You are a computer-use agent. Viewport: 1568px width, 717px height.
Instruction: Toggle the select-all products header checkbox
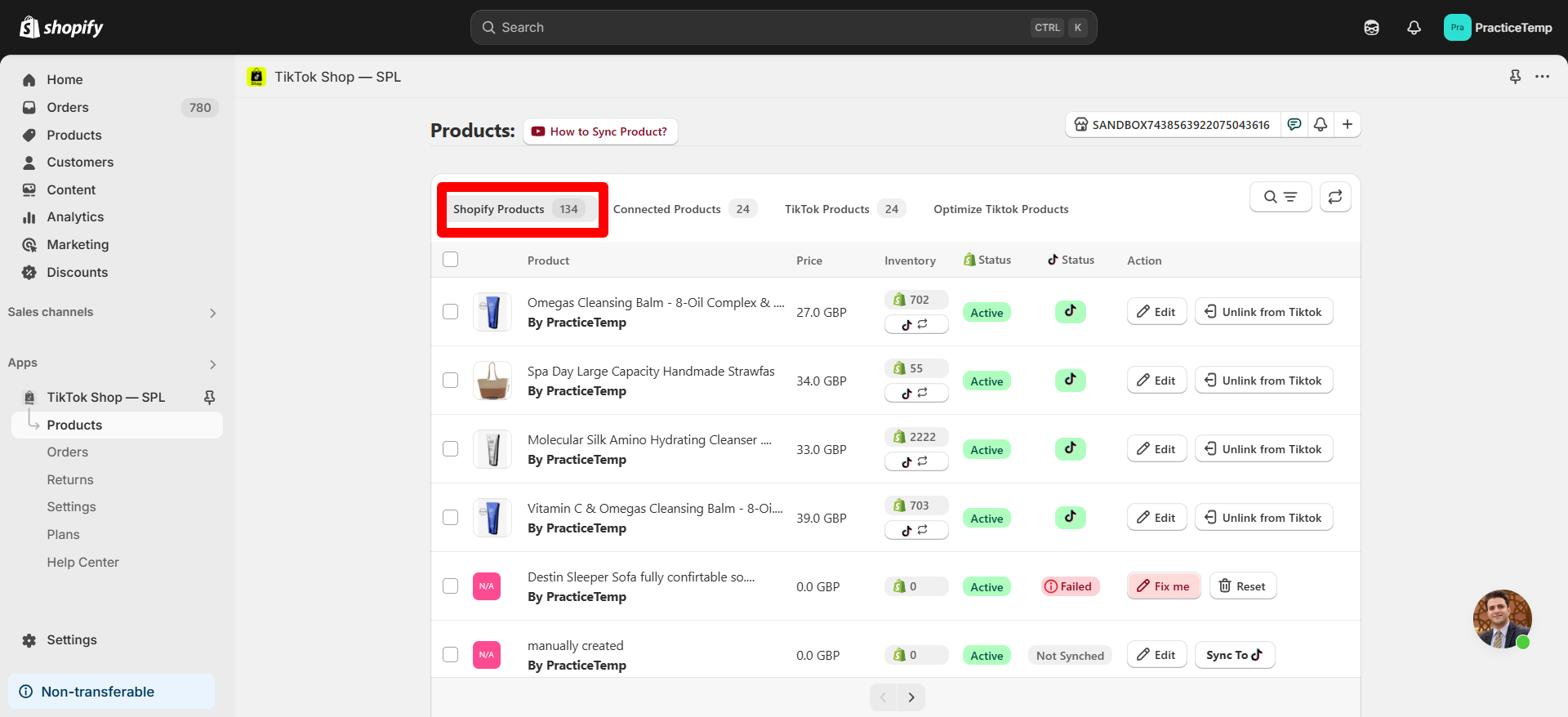click(450, 260)
